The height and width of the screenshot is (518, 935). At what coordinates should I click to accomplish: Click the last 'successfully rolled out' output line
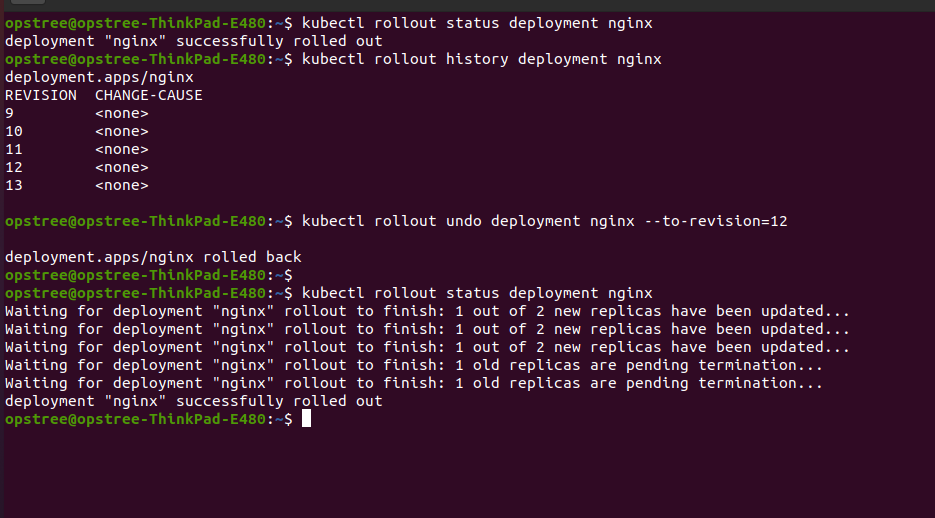(x=194, y=401)
